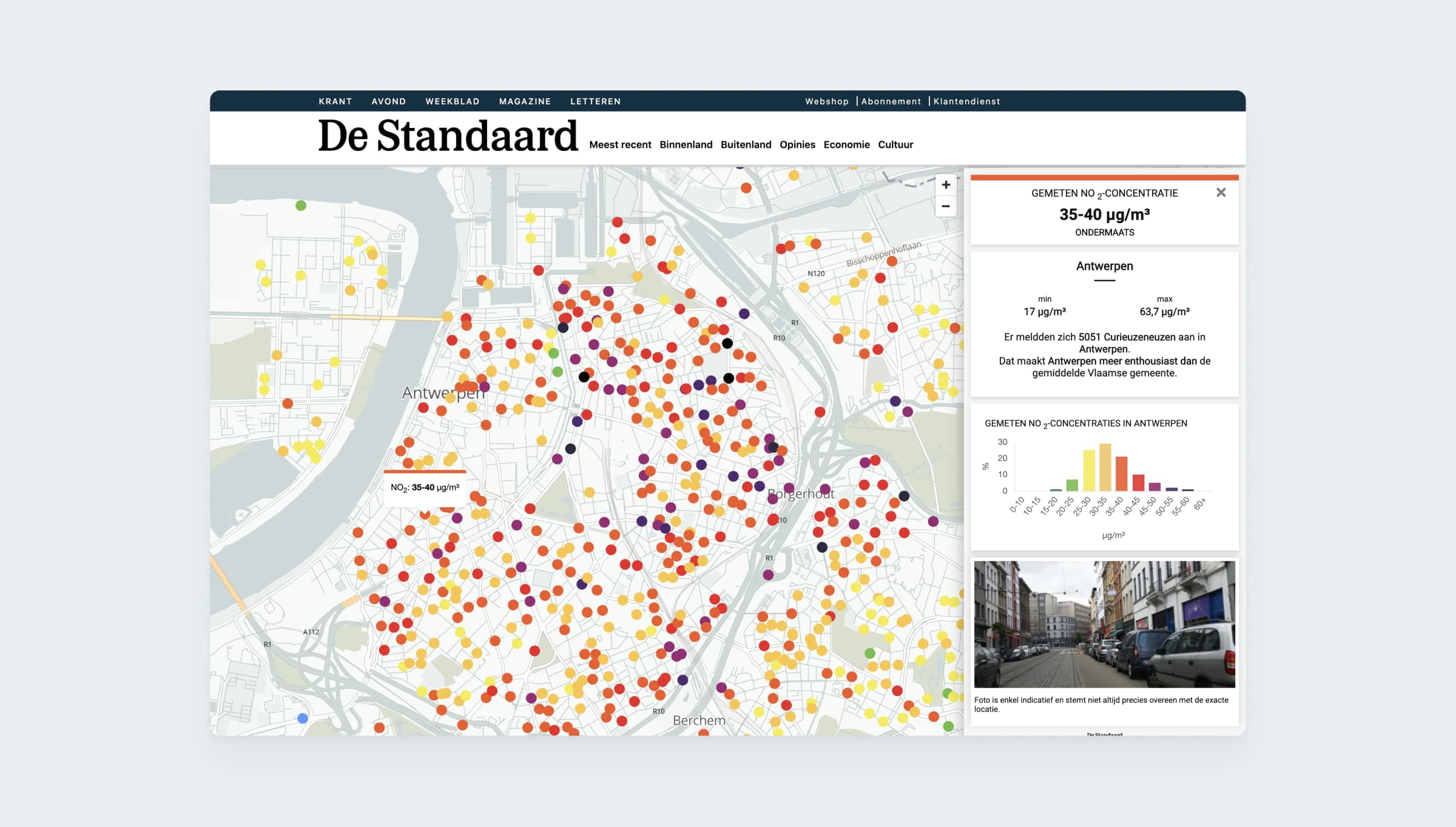Screen dimensions: 1456x827
Task: Click the Antwerpen heading in the side panel
Action: click(x=1105, y=266)
